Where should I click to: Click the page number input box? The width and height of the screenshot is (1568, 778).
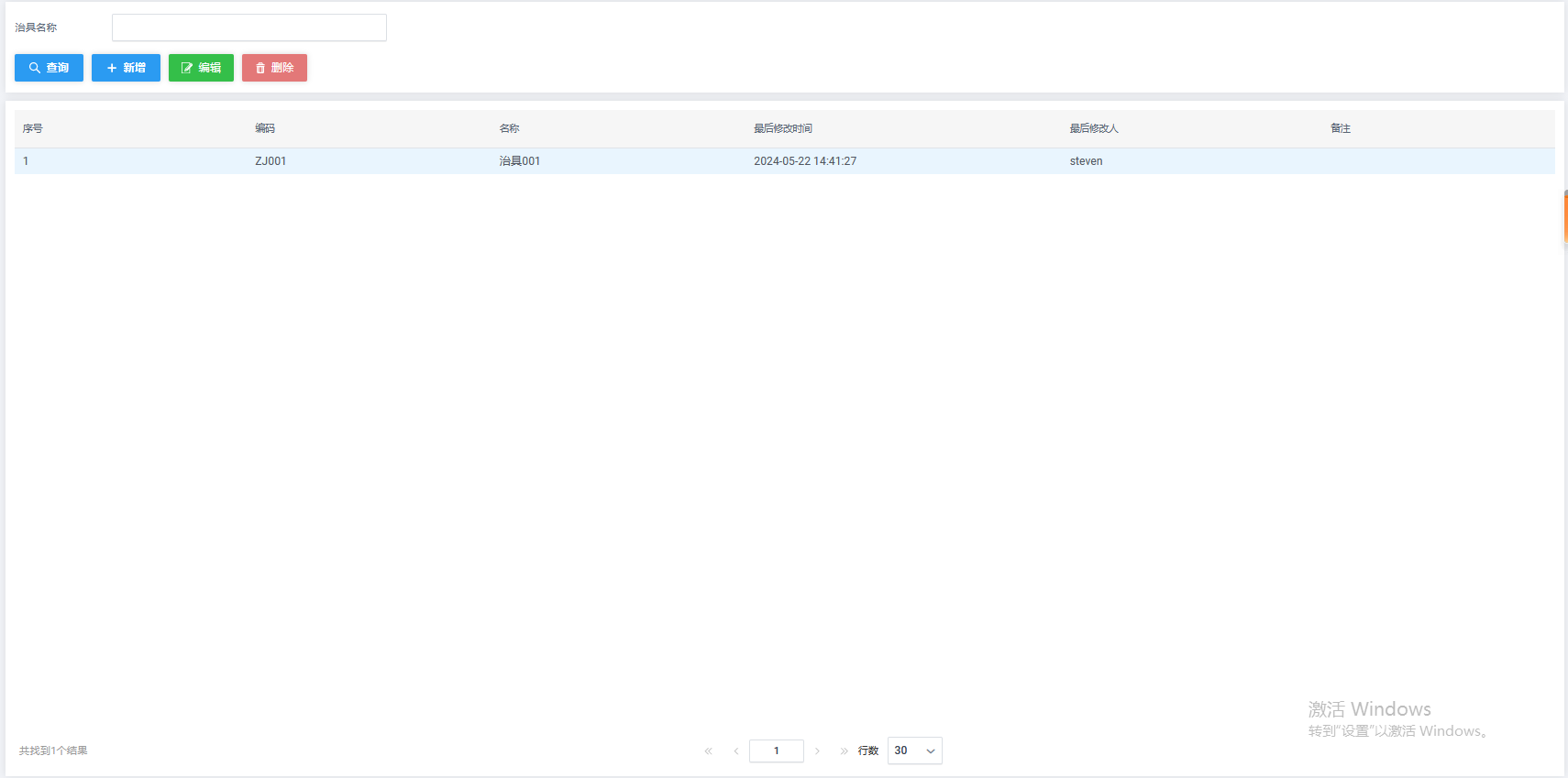tap(776, 751)
